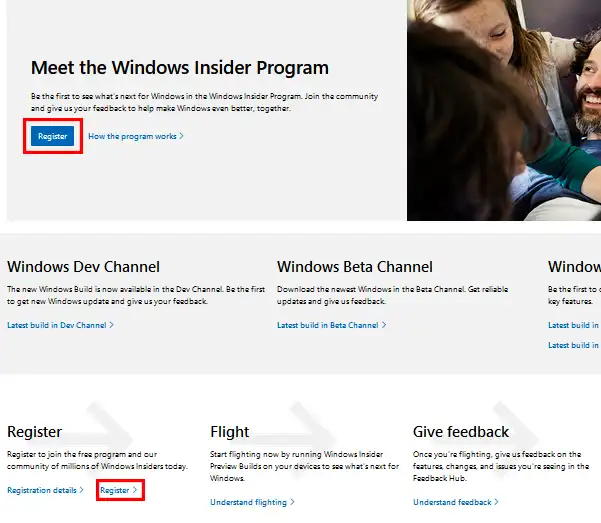Screen dimensions: 601x523
Task: Click the Register section heading
Action: point(34,432)
